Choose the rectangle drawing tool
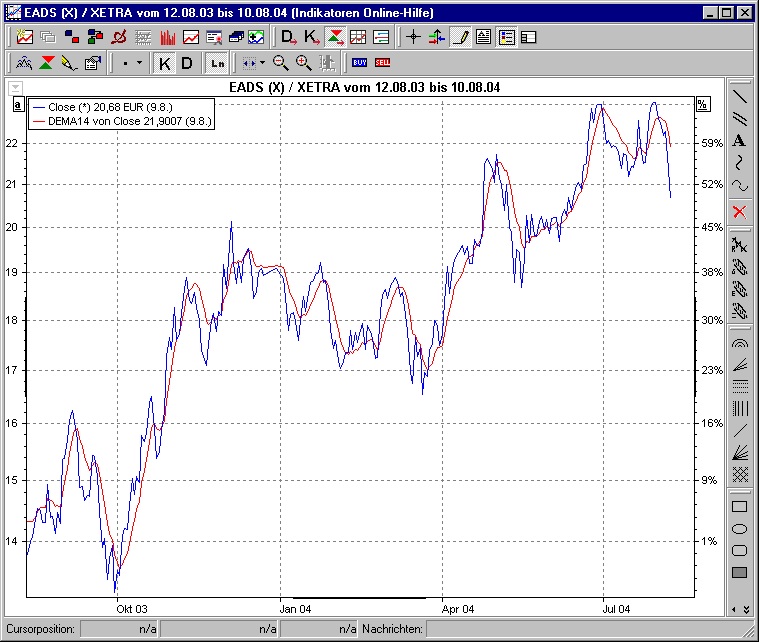Screen dimensions: 759x642 (740, 506)
